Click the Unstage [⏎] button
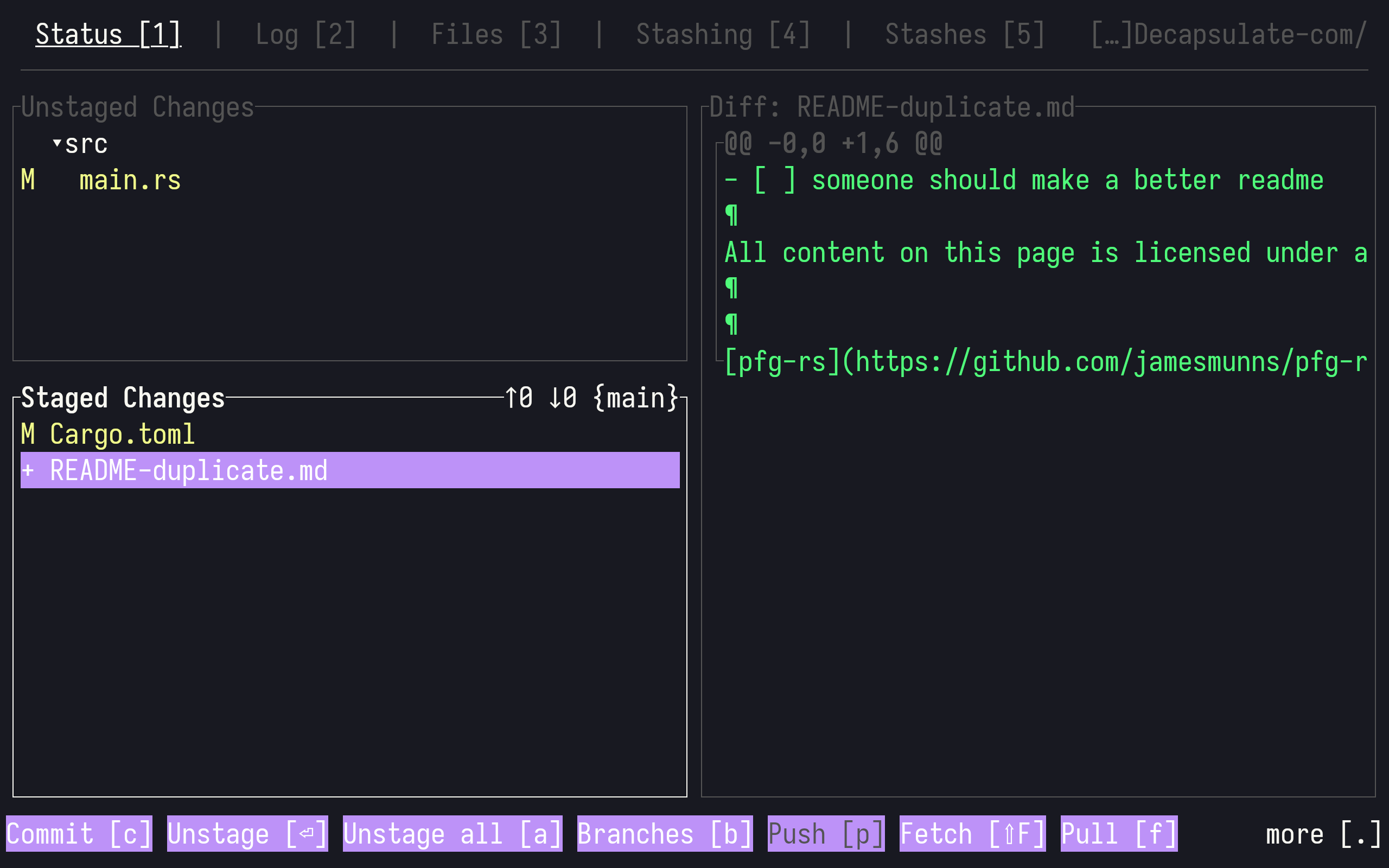This screenshot has height=868, width=1389. (247, 834)
